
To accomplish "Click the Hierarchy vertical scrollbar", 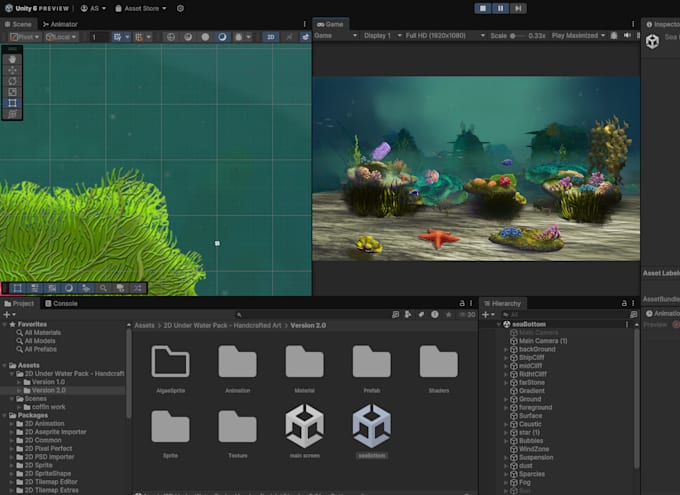I will point(637,398).
